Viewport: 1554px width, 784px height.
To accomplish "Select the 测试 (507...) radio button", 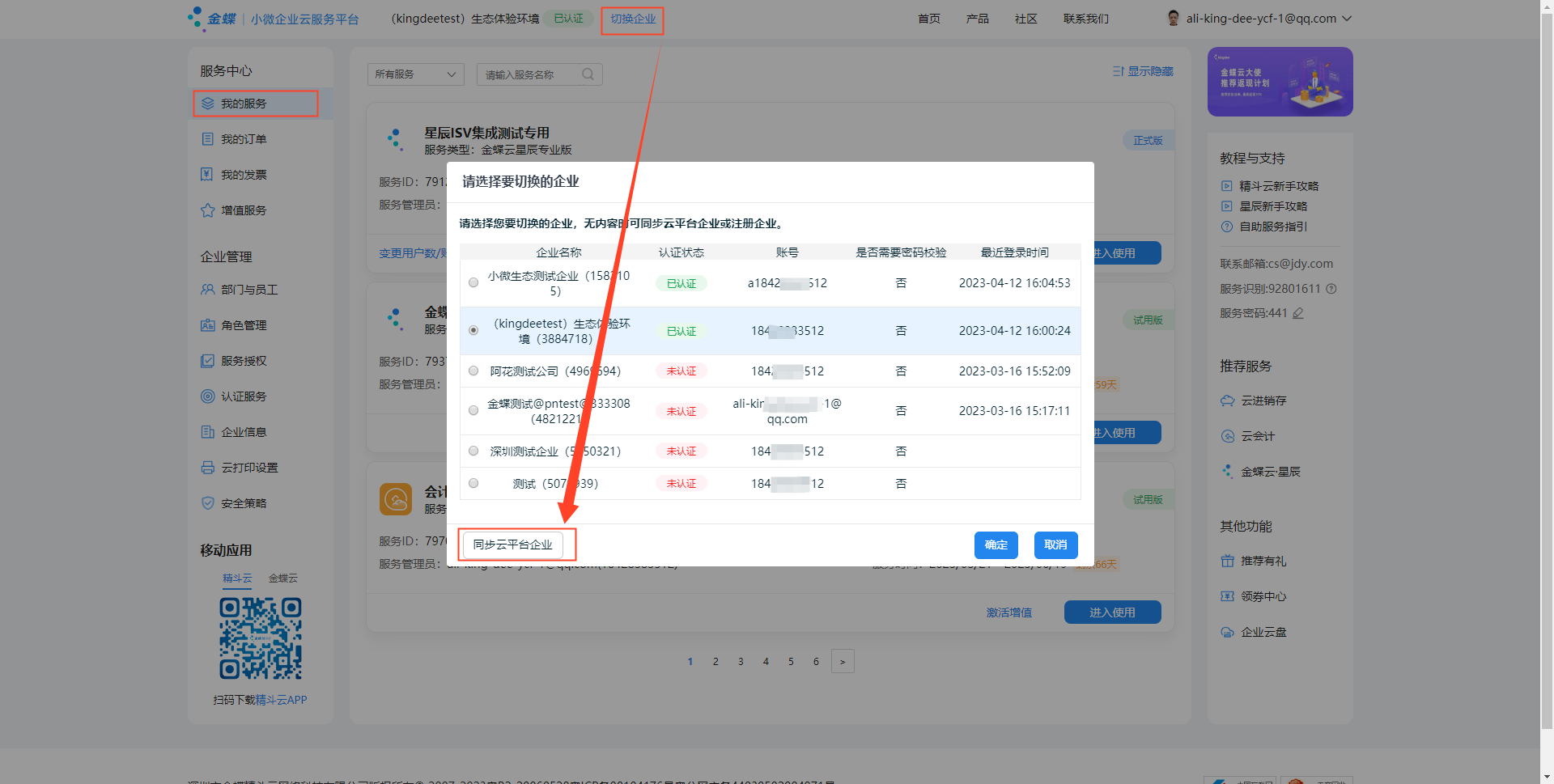I will [x=473, y=483].
